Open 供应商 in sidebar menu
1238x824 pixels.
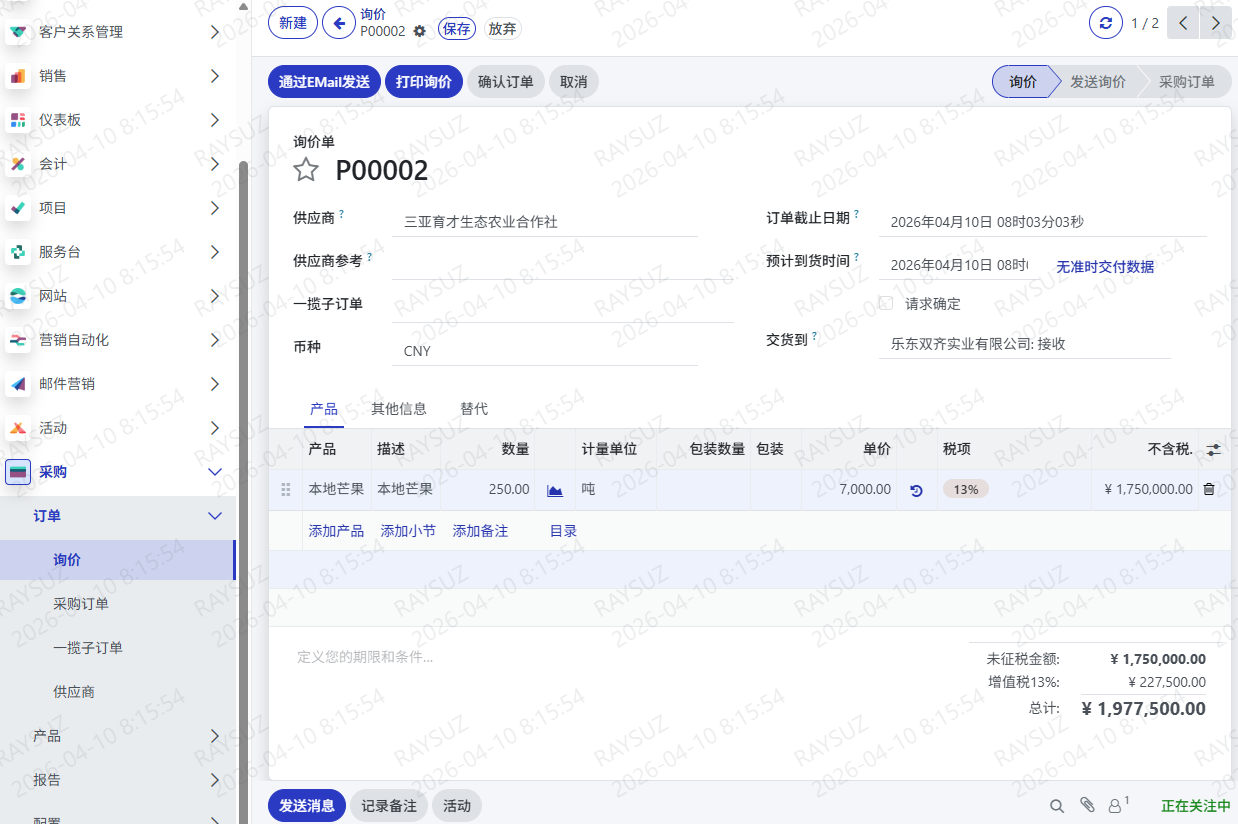pos(118,692)
